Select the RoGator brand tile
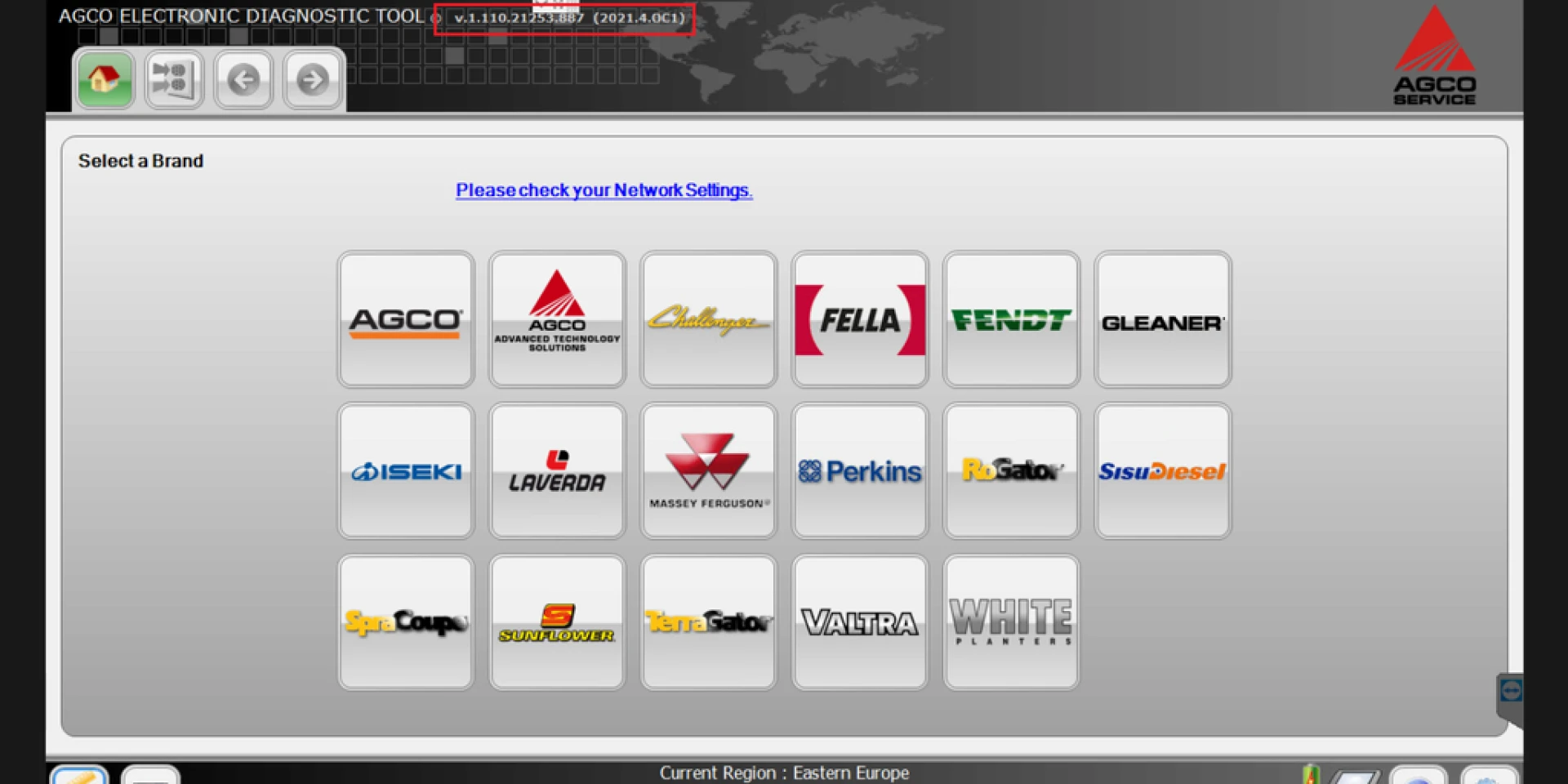The width and height of the screenshot is (1568, 784). (1011, 471)
